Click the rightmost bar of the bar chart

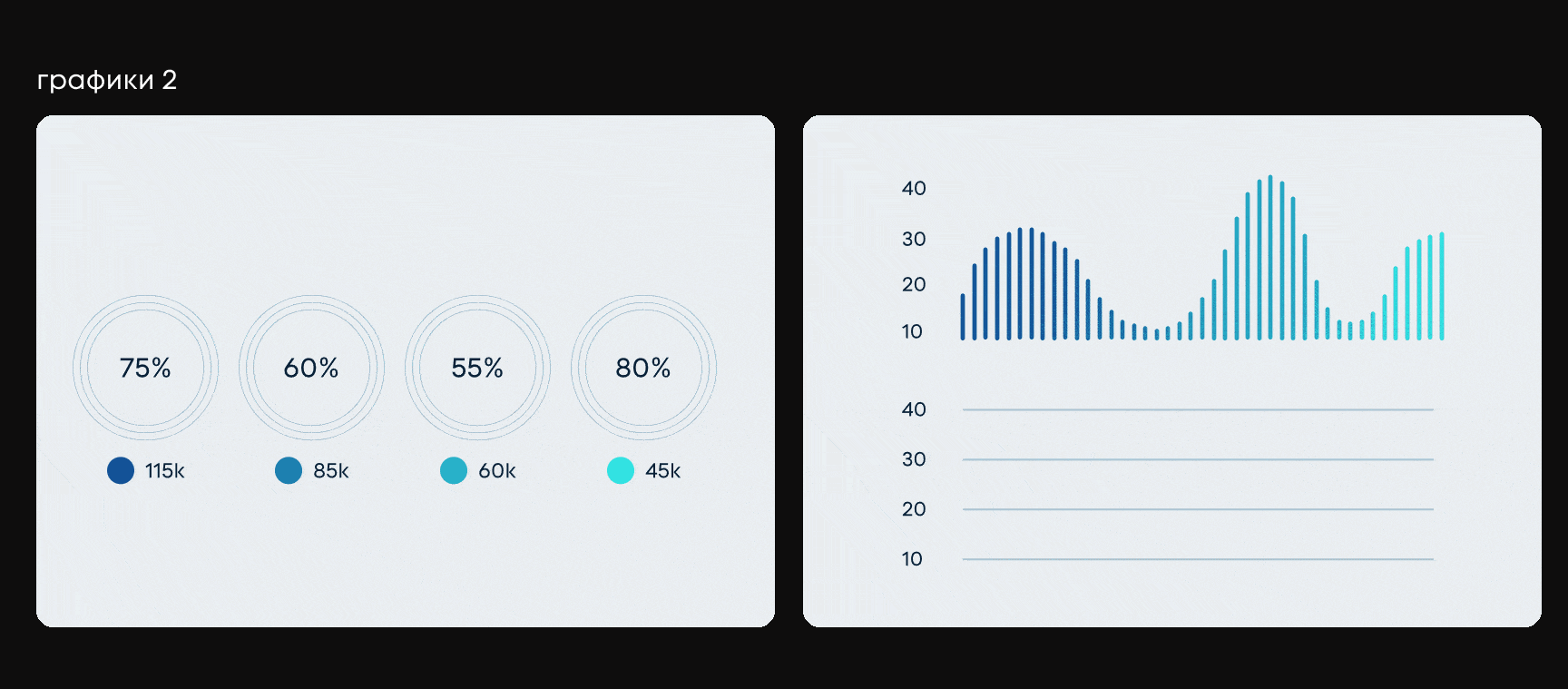tap(1442, 286)
